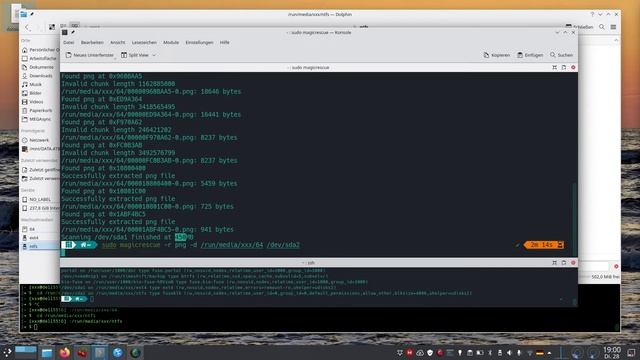
Task: Click the magicrescue command line text
Action: tap(200, 245)
